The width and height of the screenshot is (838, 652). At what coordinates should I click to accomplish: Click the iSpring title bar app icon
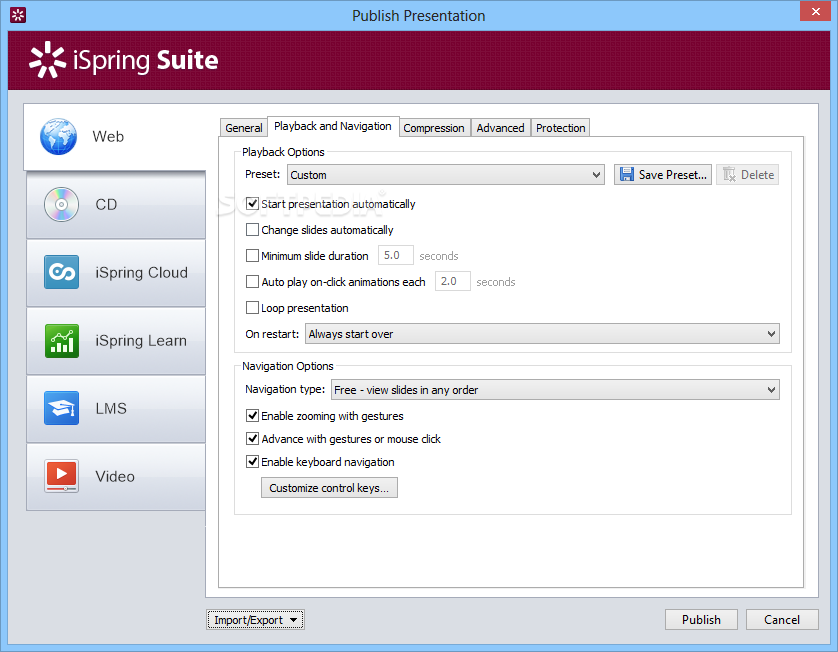pos(18,15)
